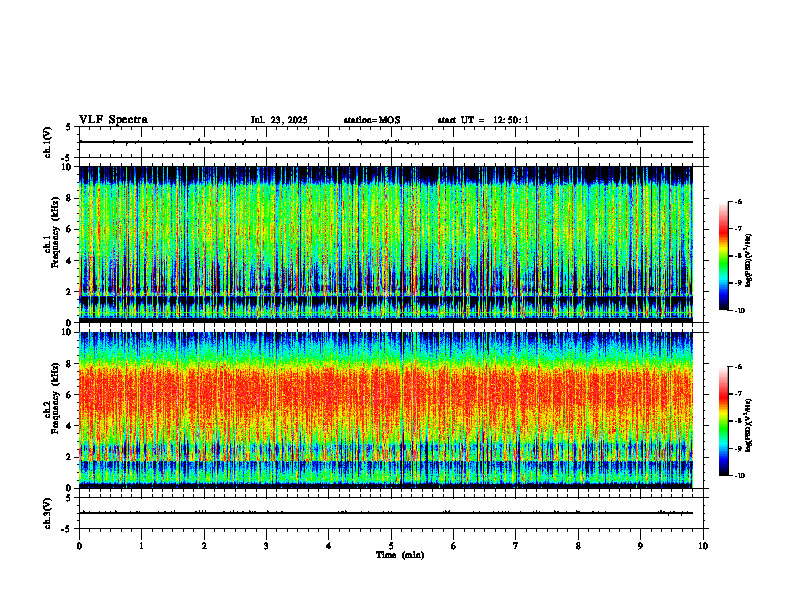Click the time axis tick label "5"
Image resolution: width=792 pixels, height=612 pixels.
pyautogui.click(x=391, y=546)
